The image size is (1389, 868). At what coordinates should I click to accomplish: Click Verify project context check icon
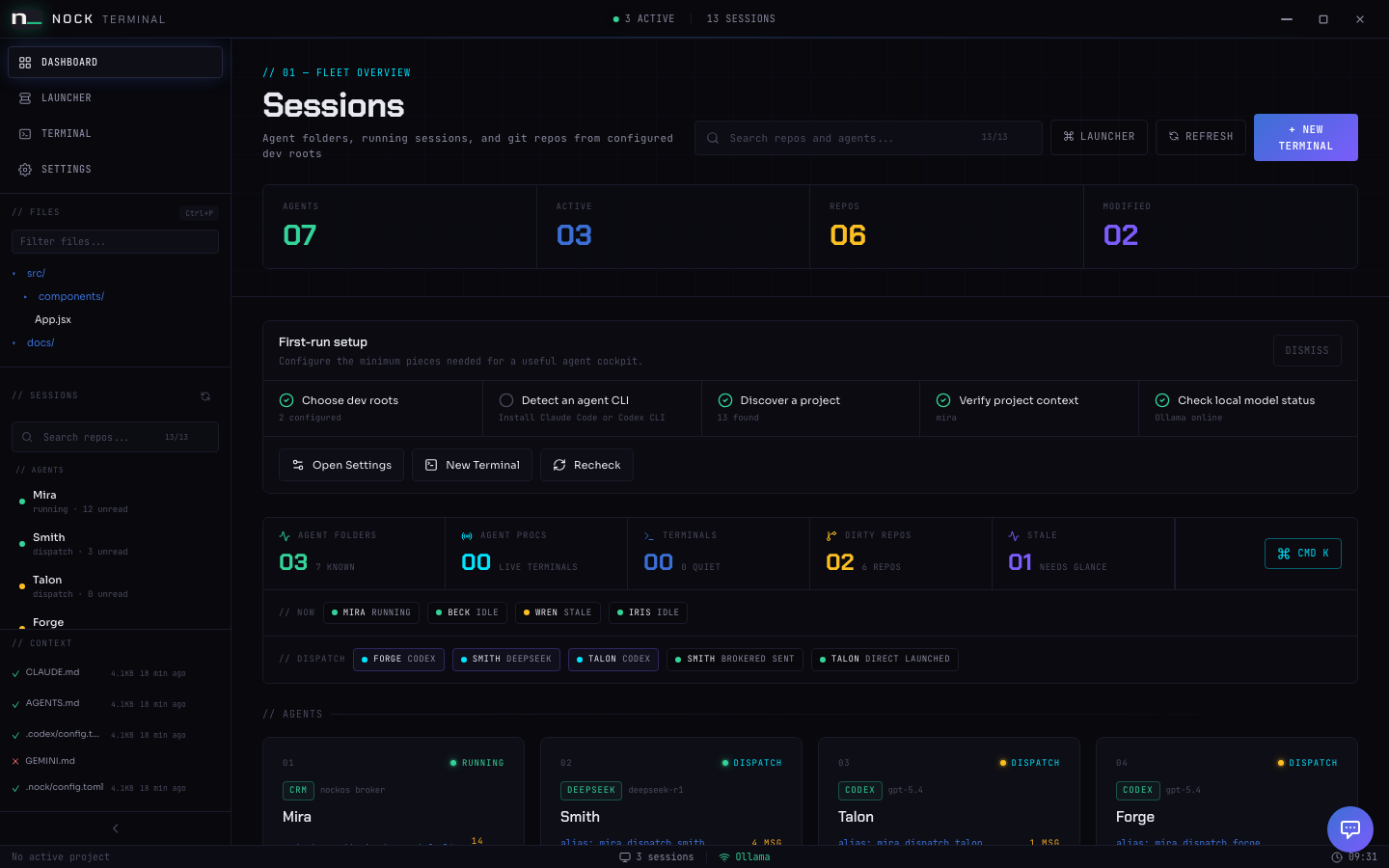[x=943, y=400]
